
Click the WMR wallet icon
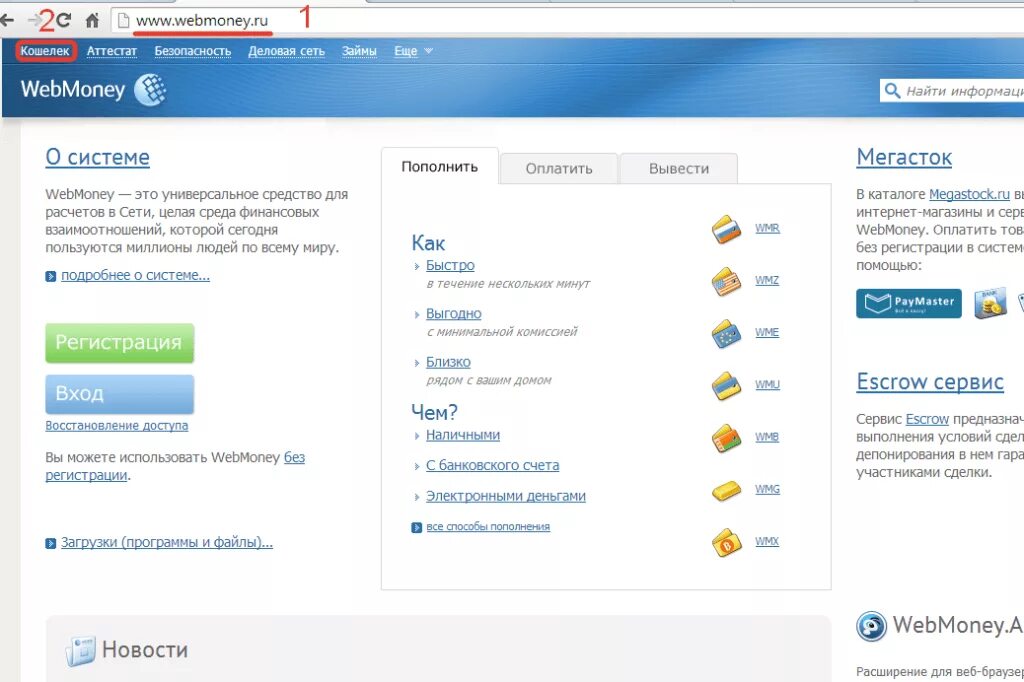point(726,229)
